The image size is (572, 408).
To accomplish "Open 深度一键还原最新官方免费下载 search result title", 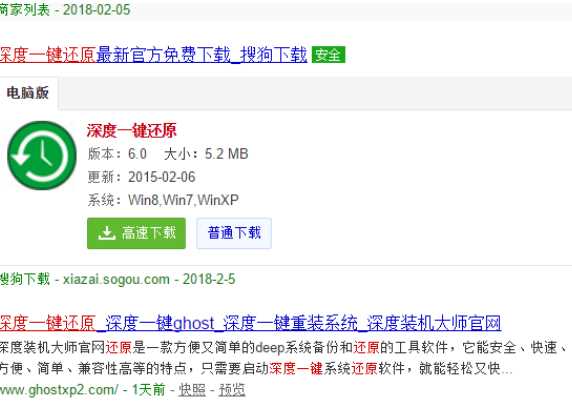I will click(154, 55).
